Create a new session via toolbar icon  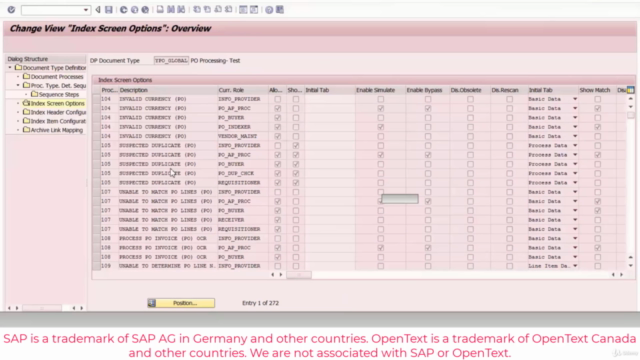click(243, 9)
